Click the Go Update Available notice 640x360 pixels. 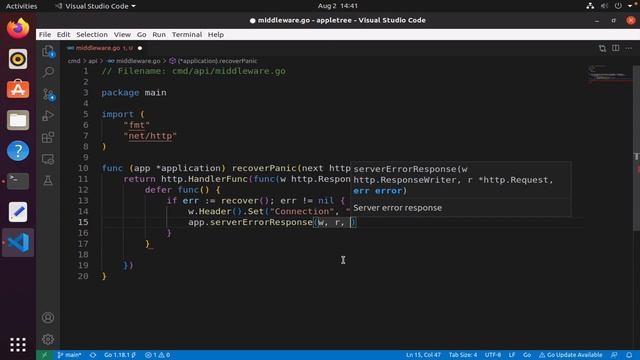571,355
